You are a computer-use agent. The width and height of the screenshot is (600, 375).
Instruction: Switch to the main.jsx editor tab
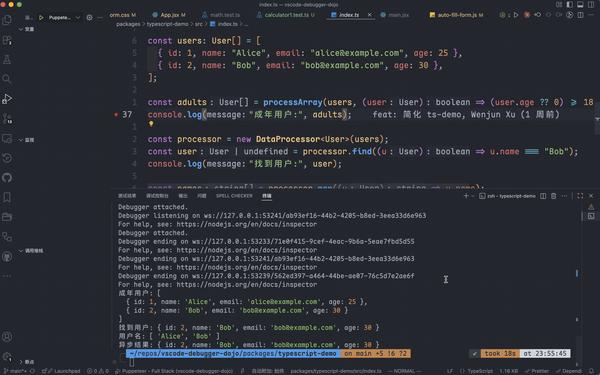point(395,15)
